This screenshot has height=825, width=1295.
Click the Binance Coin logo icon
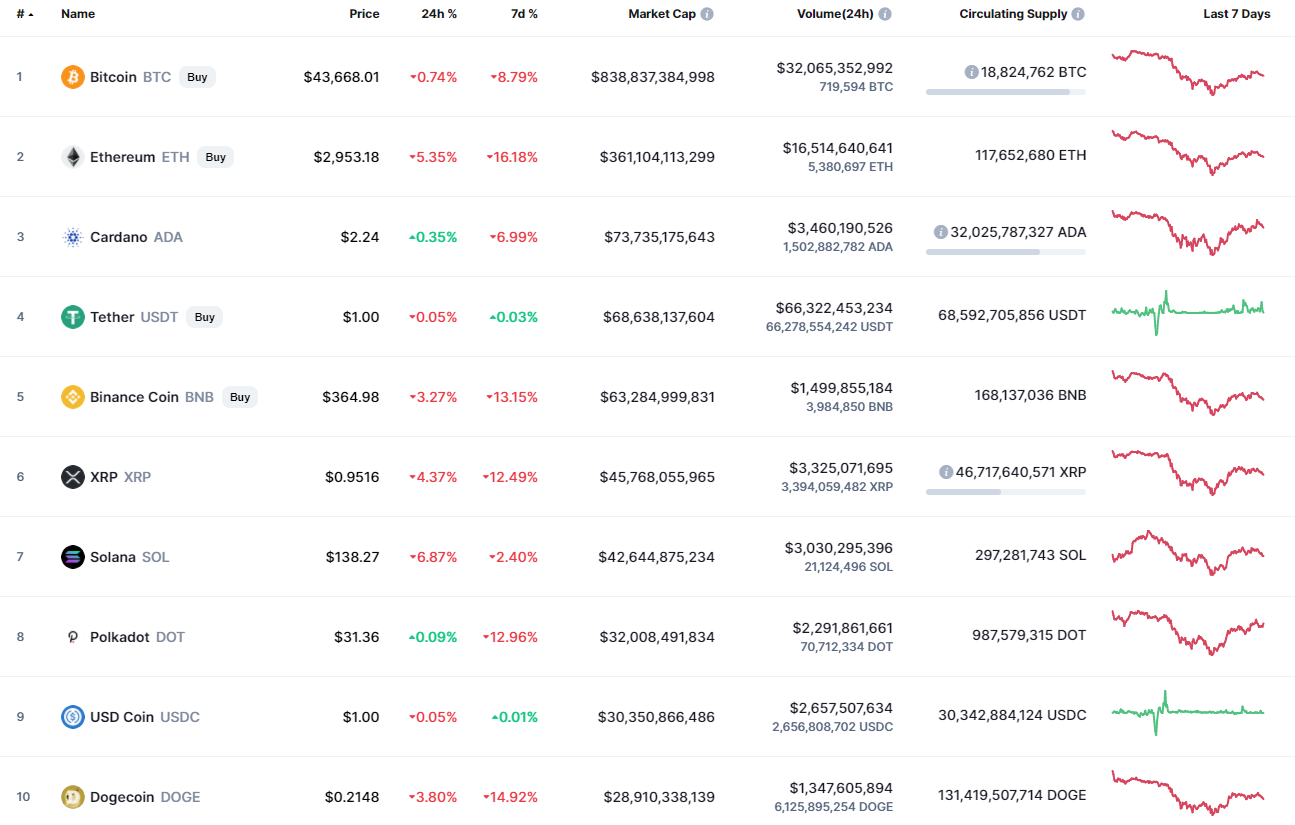pyautogui.click(x=73, y=397)
